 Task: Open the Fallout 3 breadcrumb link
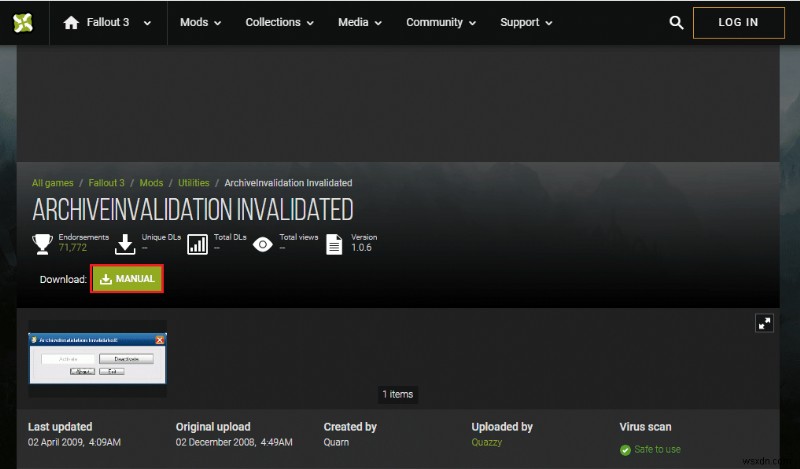click(106, 183)
